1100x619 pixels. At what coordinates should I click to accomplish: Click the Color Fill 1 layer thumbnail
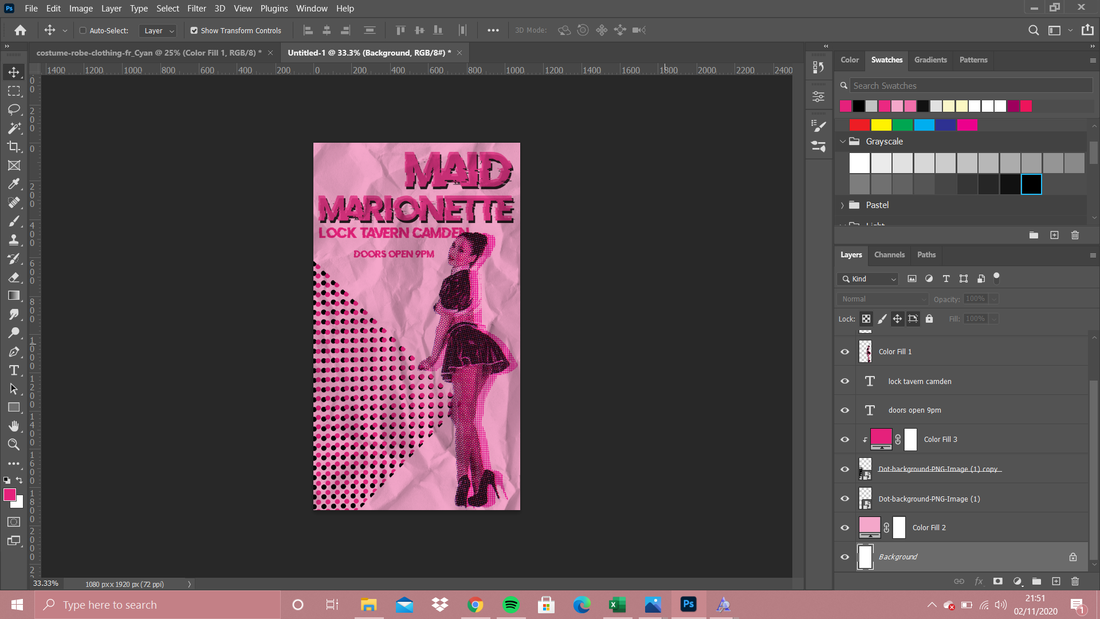[x=865, y=352]
